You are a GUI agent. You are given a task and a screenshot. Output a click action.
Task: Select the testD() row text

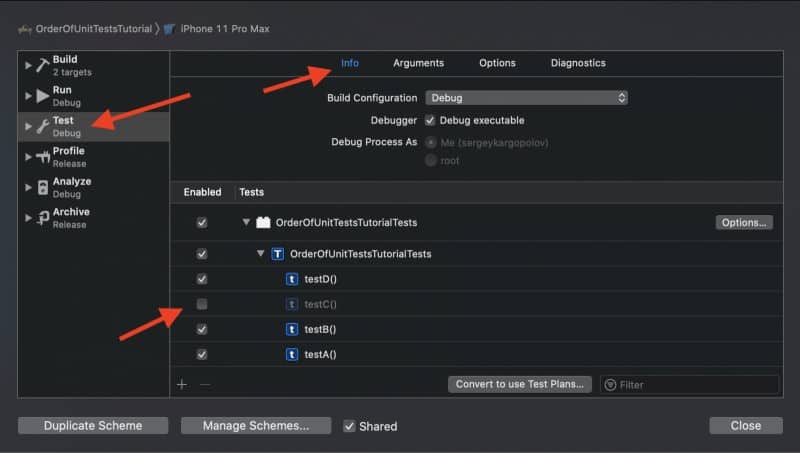320,279
